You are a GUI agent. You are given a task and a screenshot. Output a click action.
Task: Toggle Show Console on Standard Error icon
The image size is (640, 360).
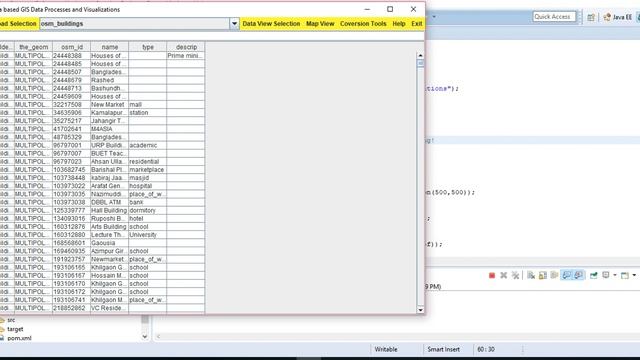578,276
